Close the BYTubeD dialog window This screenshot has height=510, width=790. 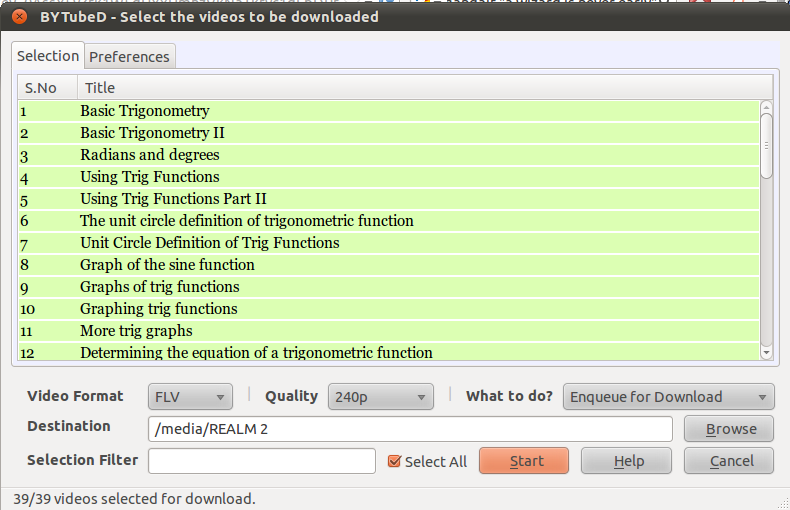click(x=19, y=17)
